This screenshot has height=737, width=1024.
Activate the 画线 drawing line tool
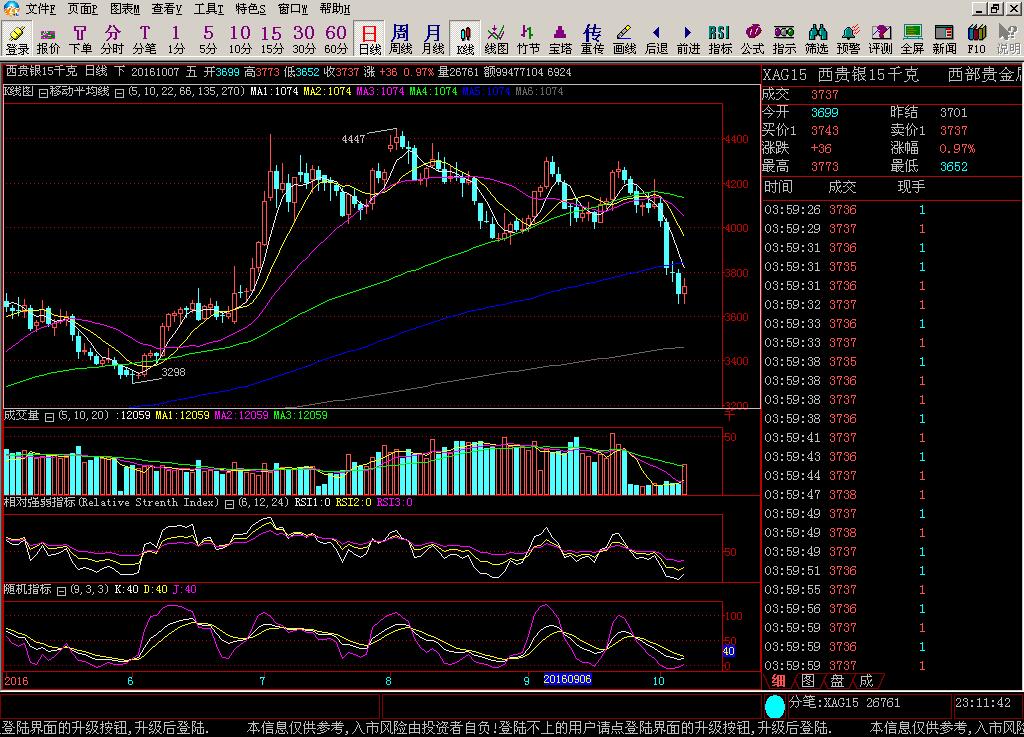point(624,39)
